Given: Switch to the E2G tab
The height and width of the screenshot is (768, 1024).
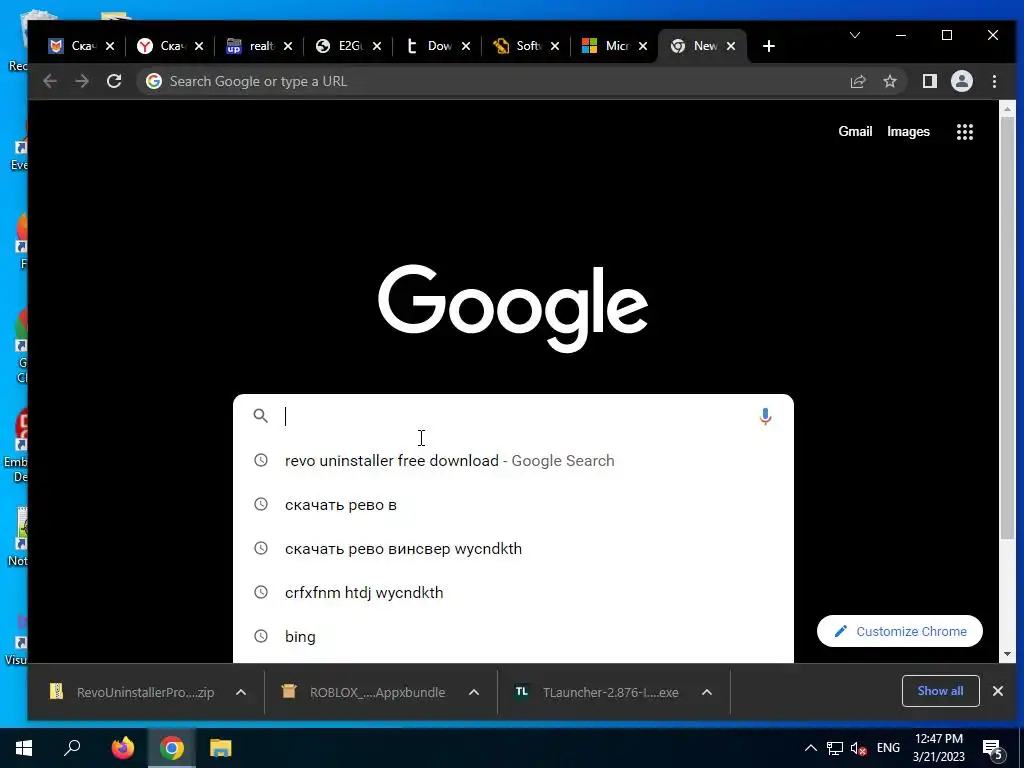Looking at the screenshot, I should [x=348, y=46].
